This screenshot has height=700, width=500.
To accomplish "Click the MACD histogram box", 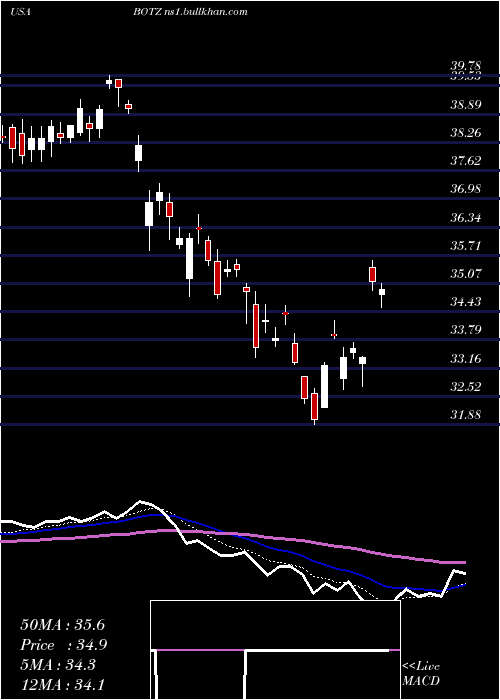I will point(275,650).
